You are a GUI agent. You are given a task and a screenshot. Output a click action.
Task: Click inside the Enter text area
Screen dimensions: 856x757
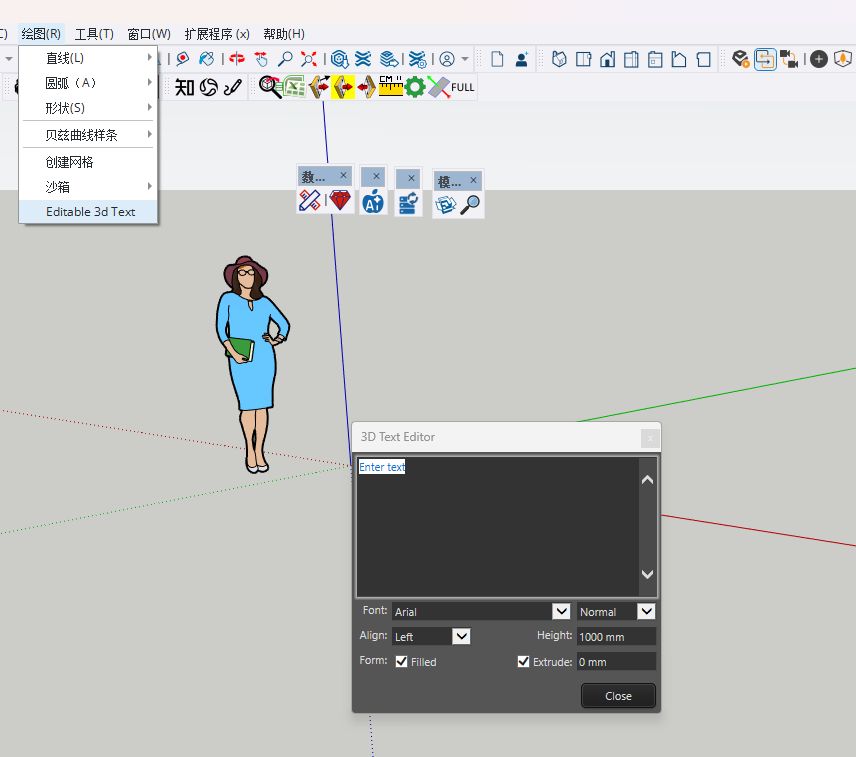(497, 527)
